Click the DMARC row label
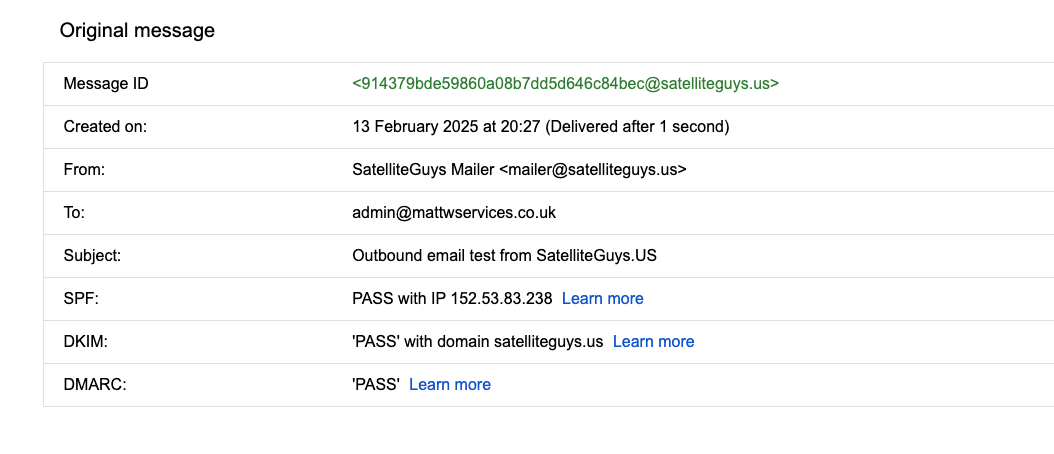 tap(92, 384)
